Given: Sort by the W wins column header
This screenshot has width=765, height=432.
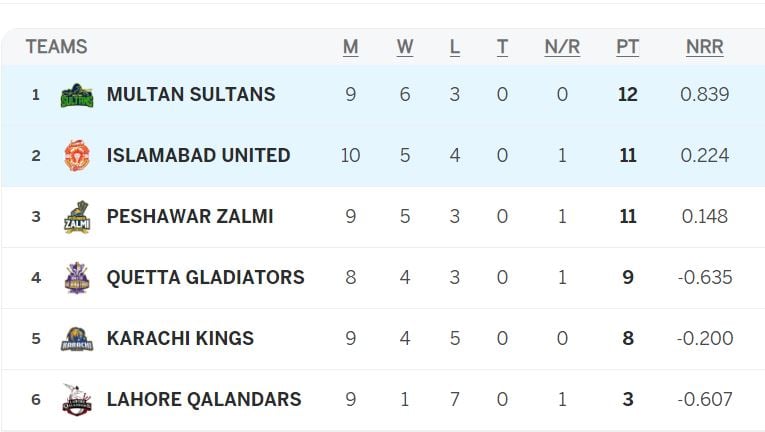Looking at the screenshot, I should pyautogui.click(x=405, y=47).
